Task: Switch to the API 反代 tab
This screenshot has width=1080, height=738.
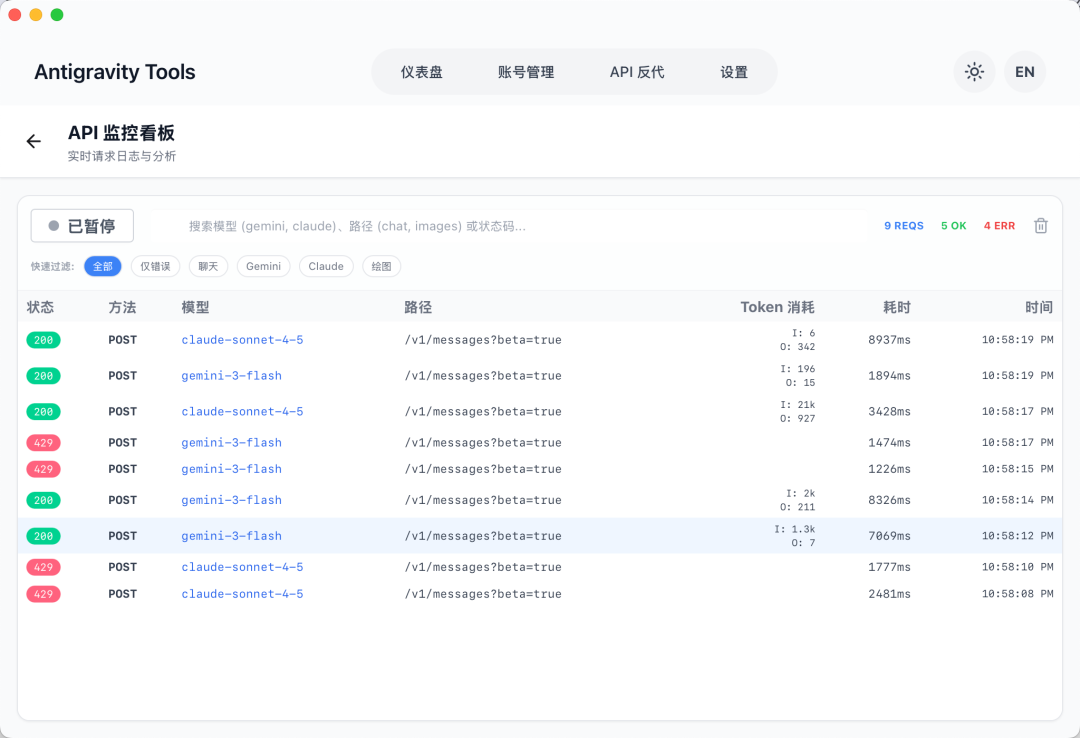Action: coord(637,72)
